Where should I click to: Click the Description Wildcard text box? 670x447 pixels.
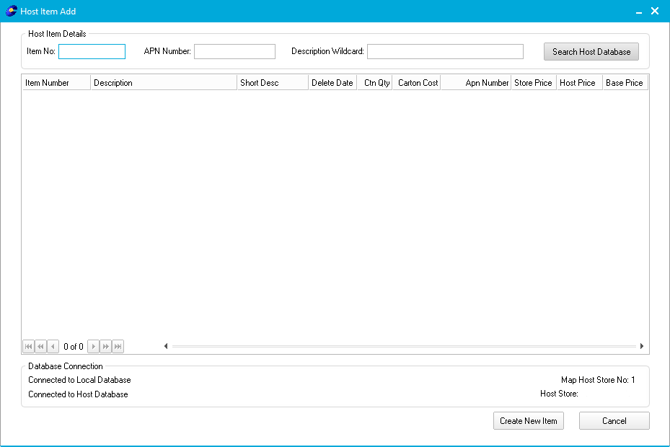pos(445,52)
